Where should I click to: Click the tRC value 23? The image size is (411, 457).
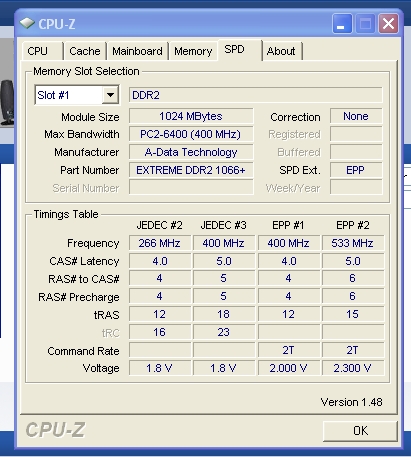point(224,332)
